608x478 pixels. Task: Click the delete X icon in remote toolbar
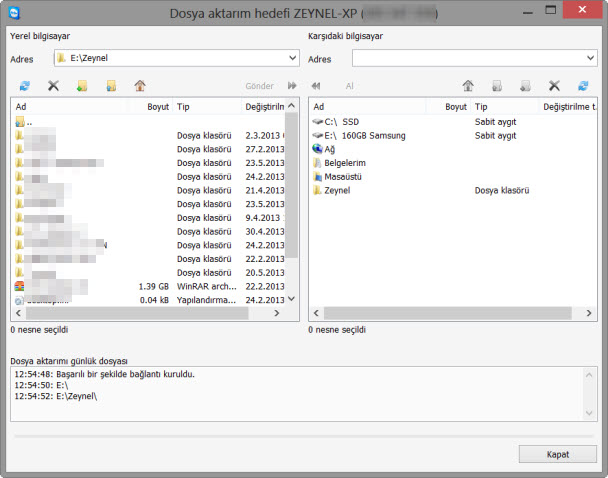click(555, 86)
